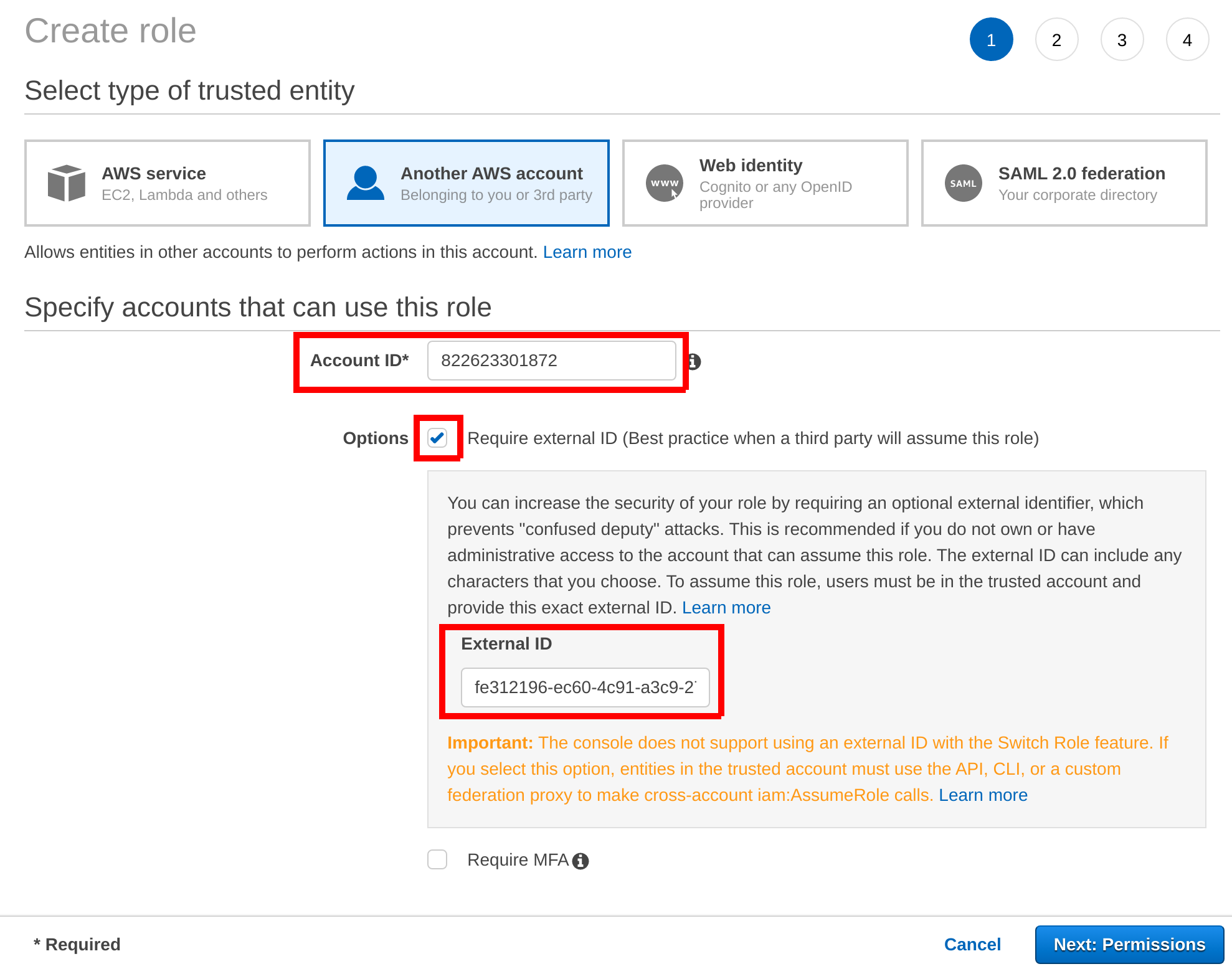Open Learn more about trusted entities
Viewport: 1232px width, 969px height.
point(587,252)
